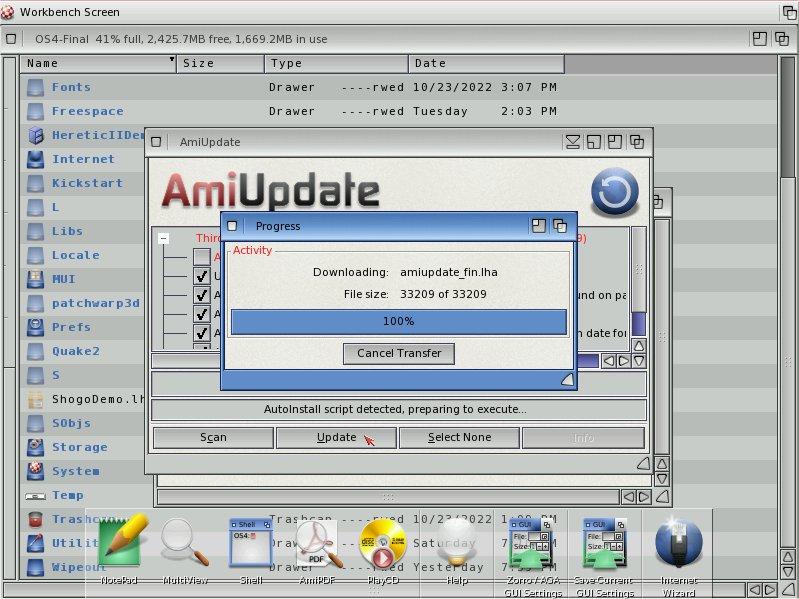Click the blue AmiUpdate refresh logo
Viewport: 799px width, 599px height.
click(615, 192)
